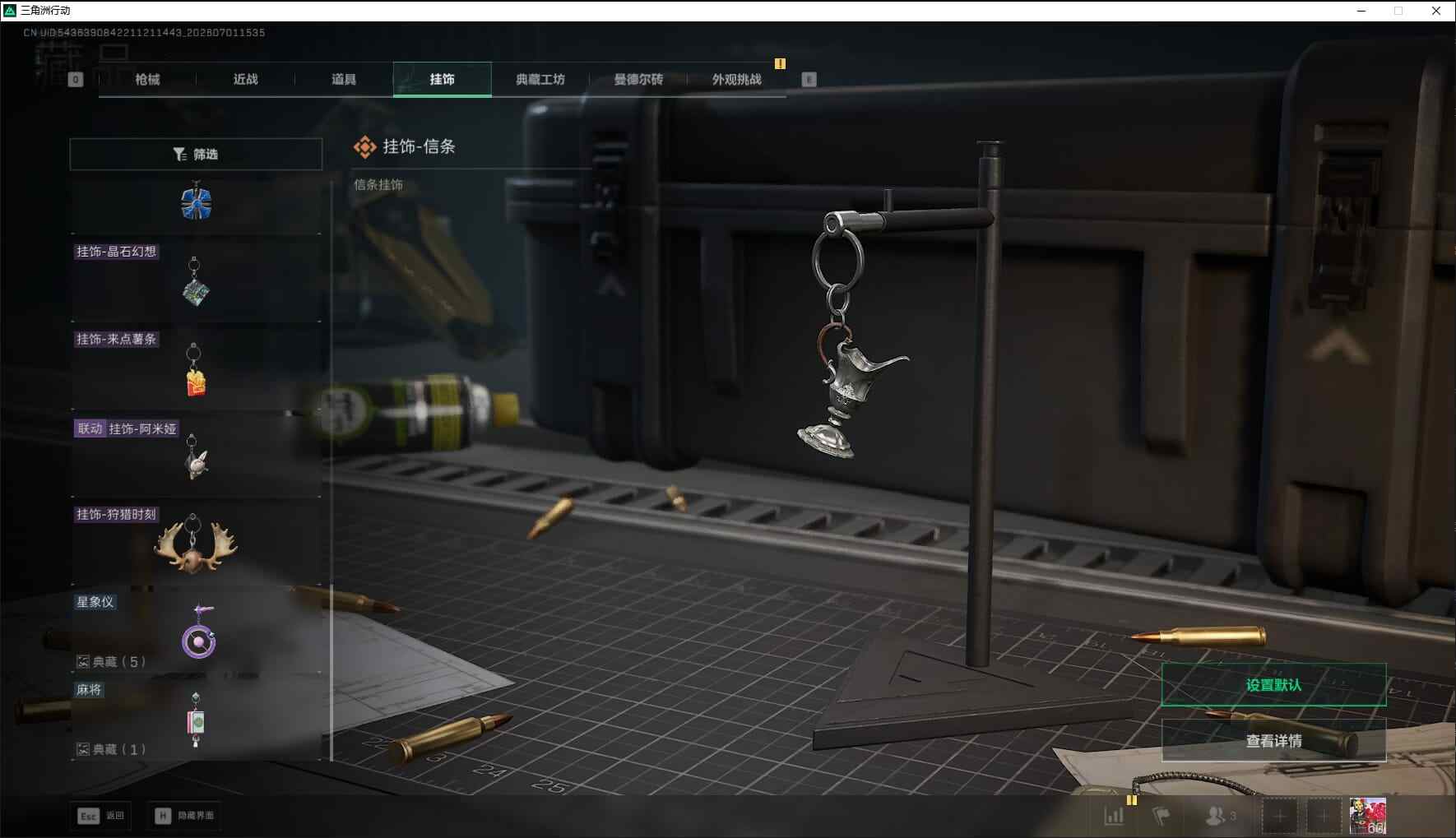Open the friends list icon
Image resolution: width=1456 pixels, height=838 pixels.
click(x=1221, y=816)
